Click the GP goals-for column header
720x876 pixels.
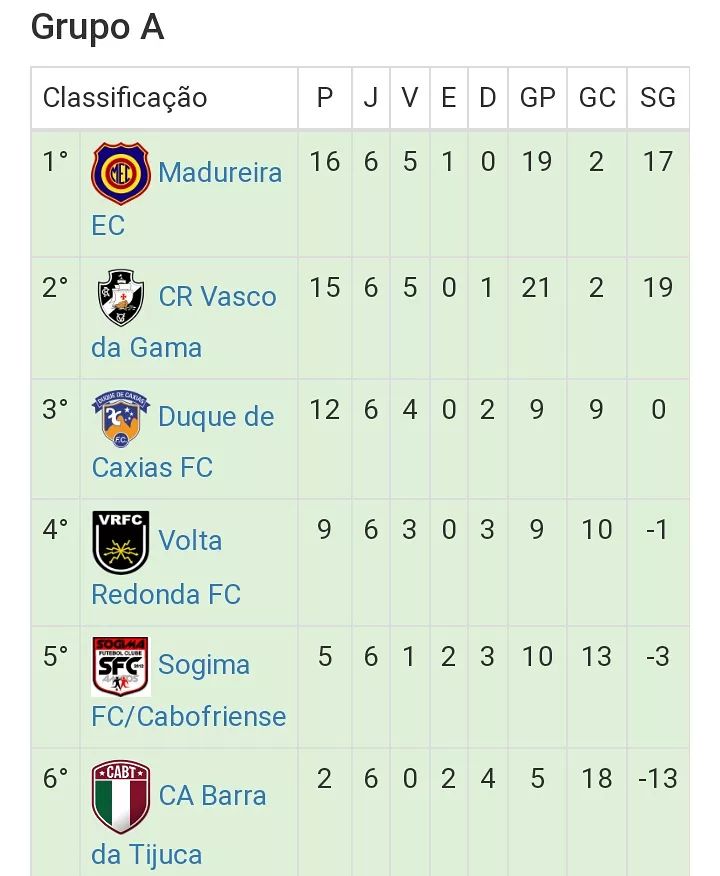pyautogui.click(x=537, y=97)
